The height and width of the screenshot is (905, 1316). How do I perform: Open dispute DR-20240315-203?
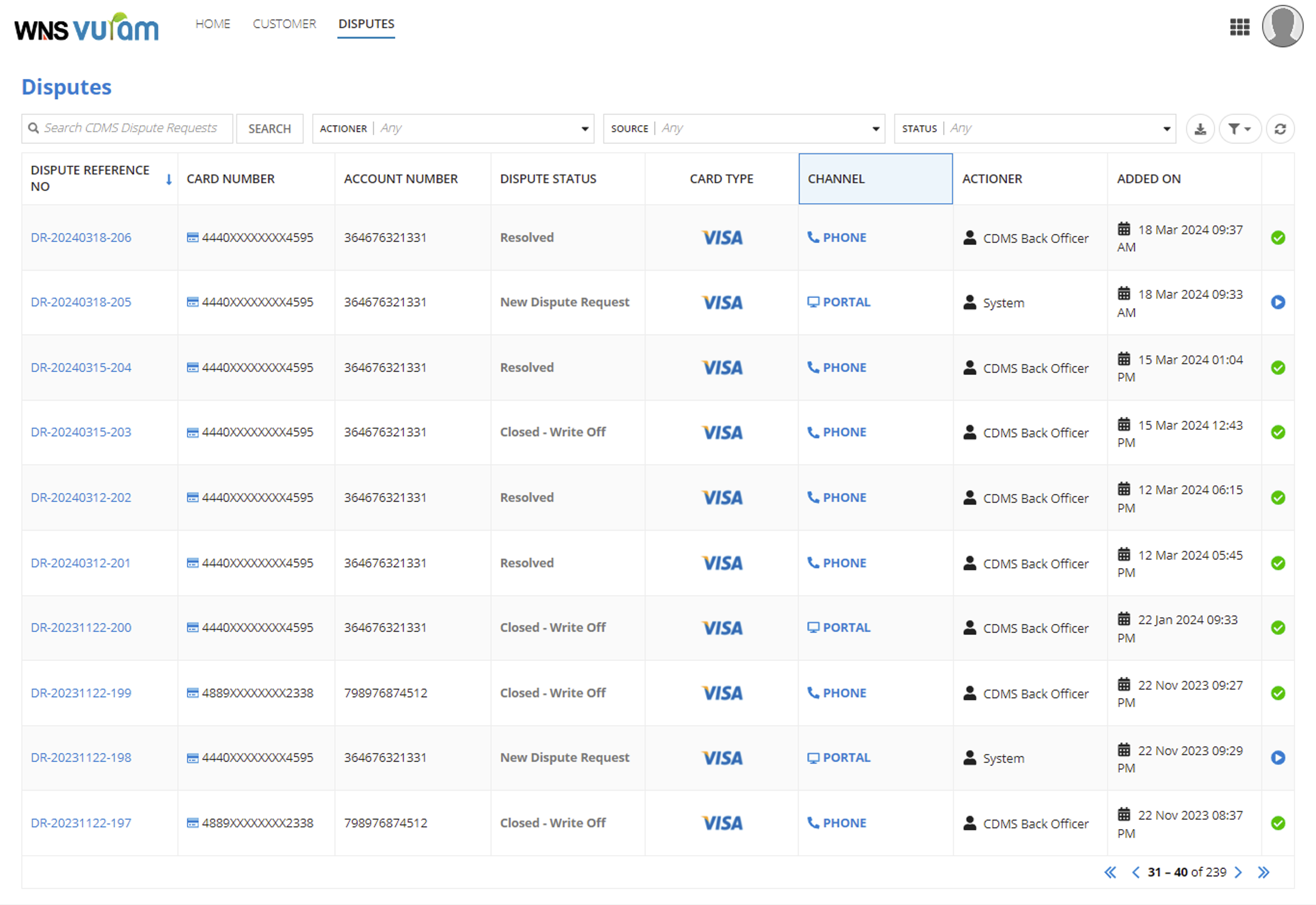pos(81,432)
